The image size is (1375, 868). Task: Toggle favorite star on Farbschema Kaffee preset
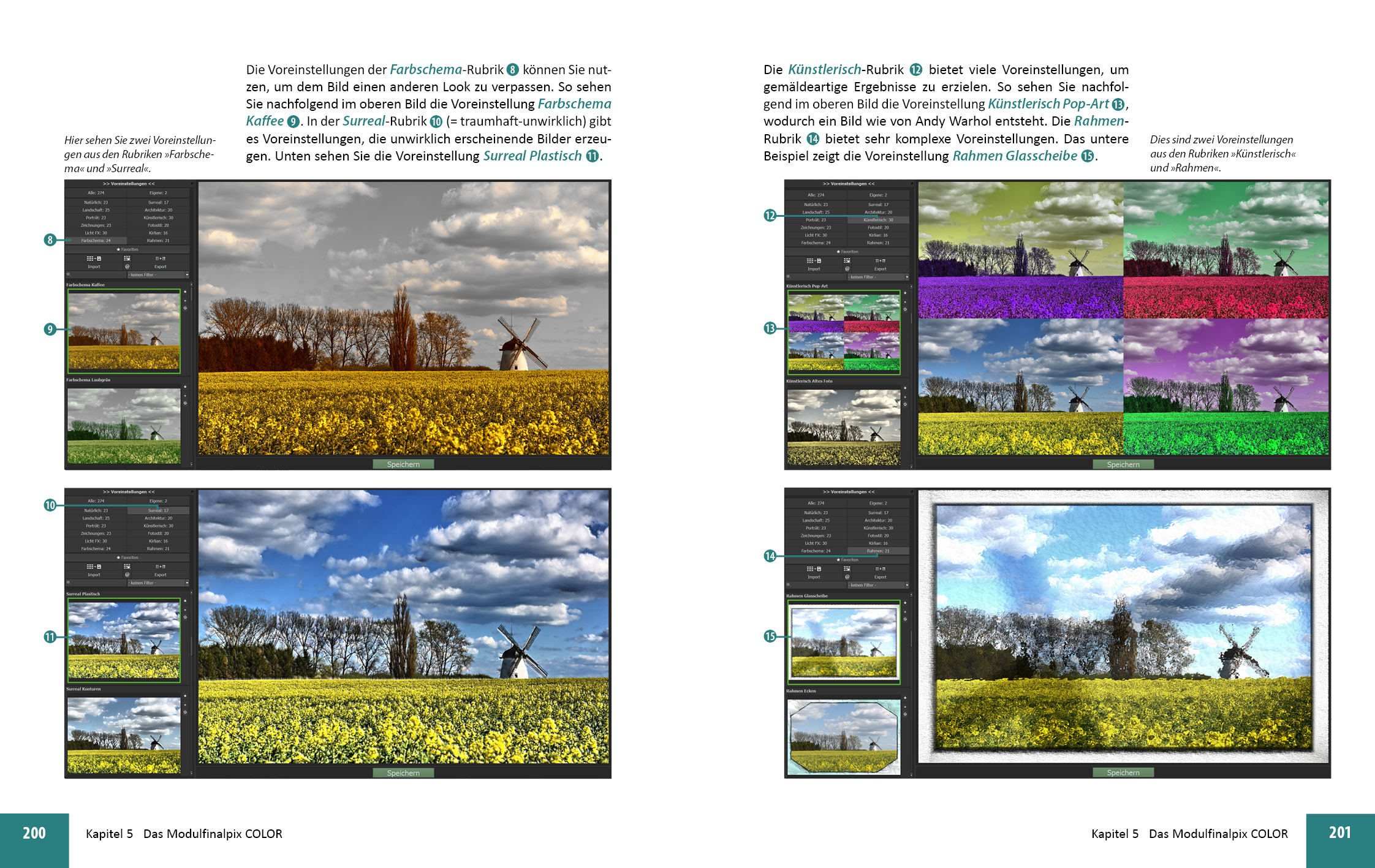click(x=185, y=292)
